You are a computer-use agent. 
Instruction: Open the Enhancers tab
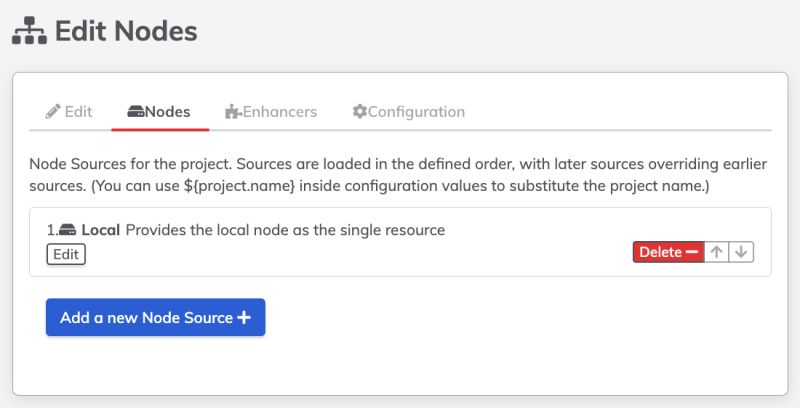tap(279, 112)
